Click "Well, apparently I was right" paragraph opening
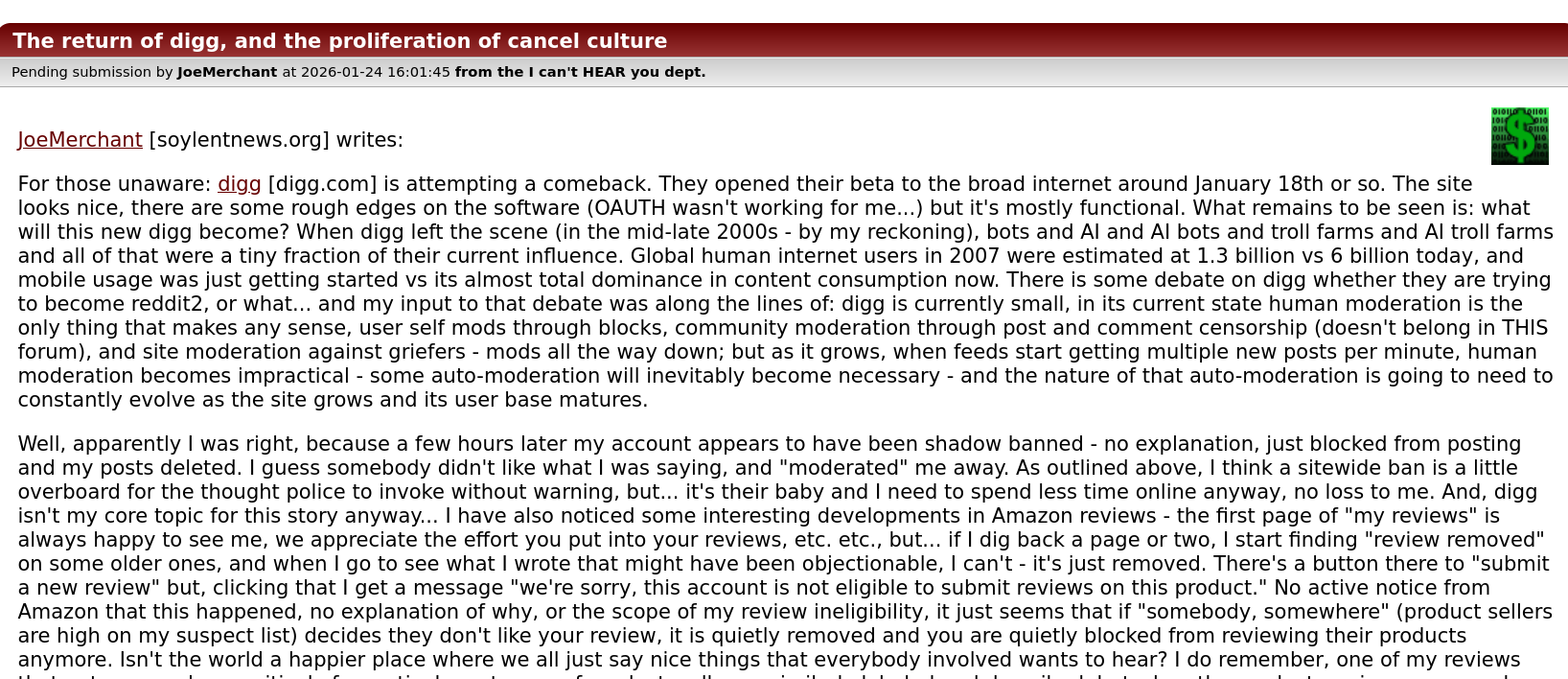This screenshot has height=679, width=1568. pyautogui.click(x=158, y=444)
